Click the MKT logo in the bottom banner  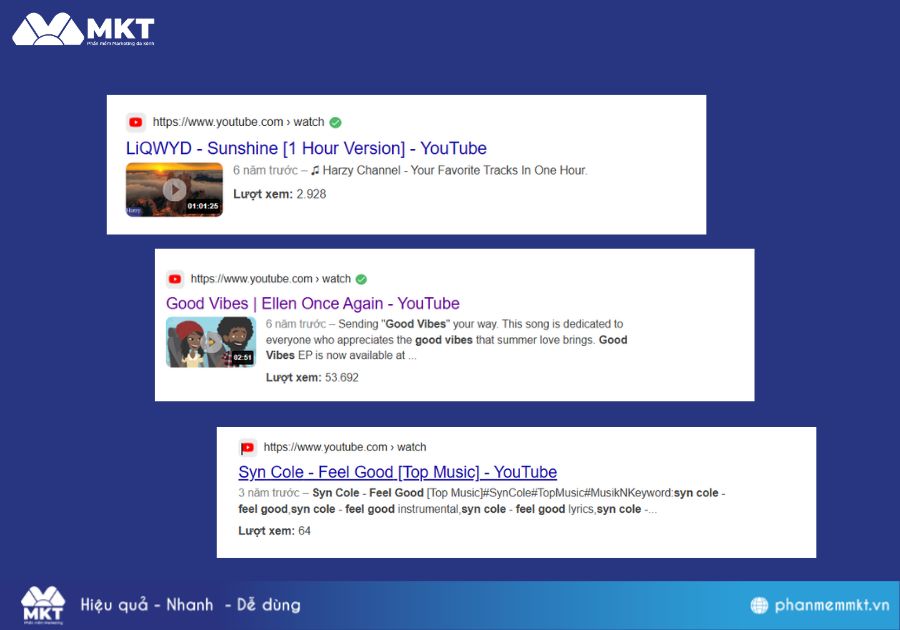point(43,604)
